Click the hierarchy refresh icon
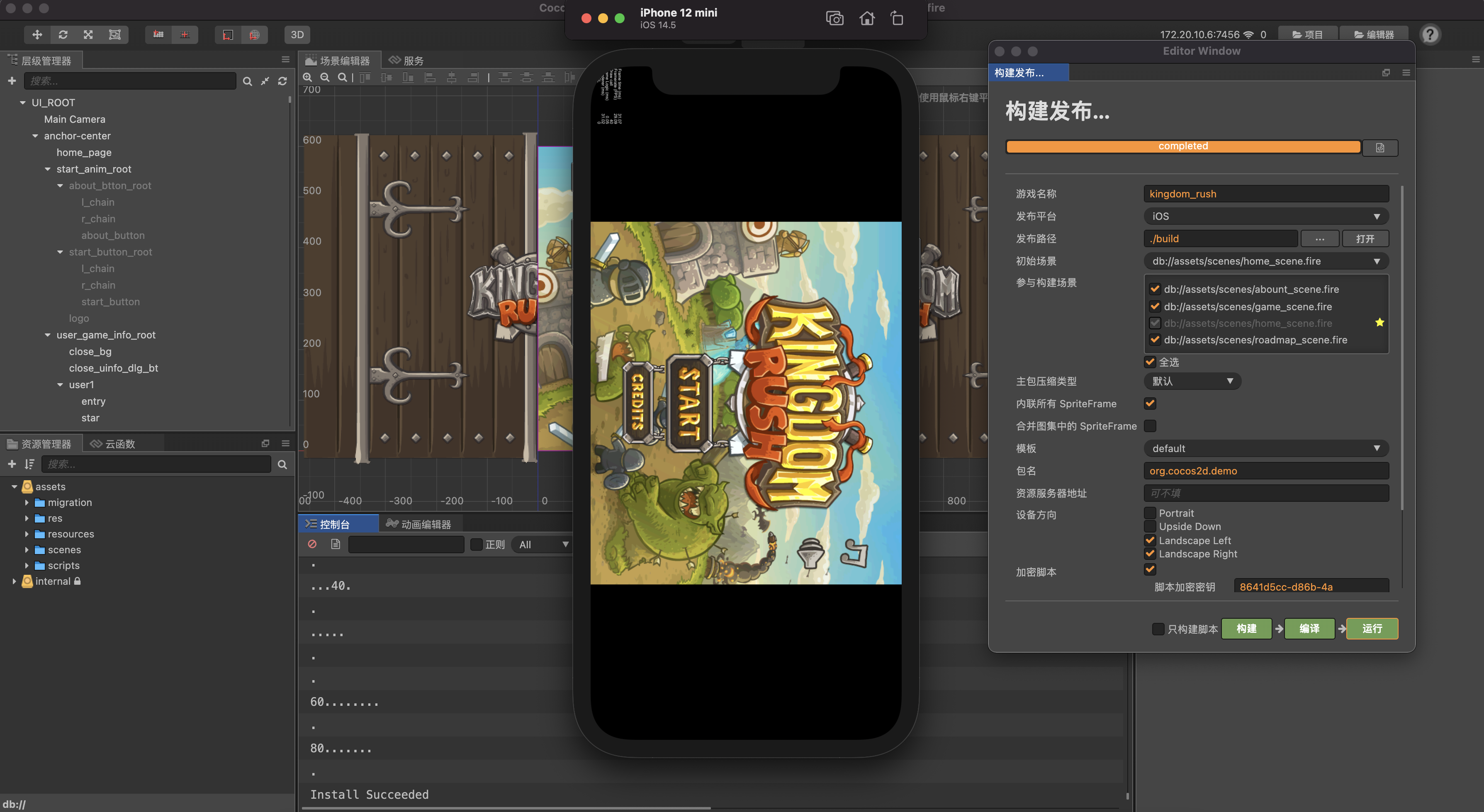1484x812 pixels. pyautogui.click(x=282, y=81)
